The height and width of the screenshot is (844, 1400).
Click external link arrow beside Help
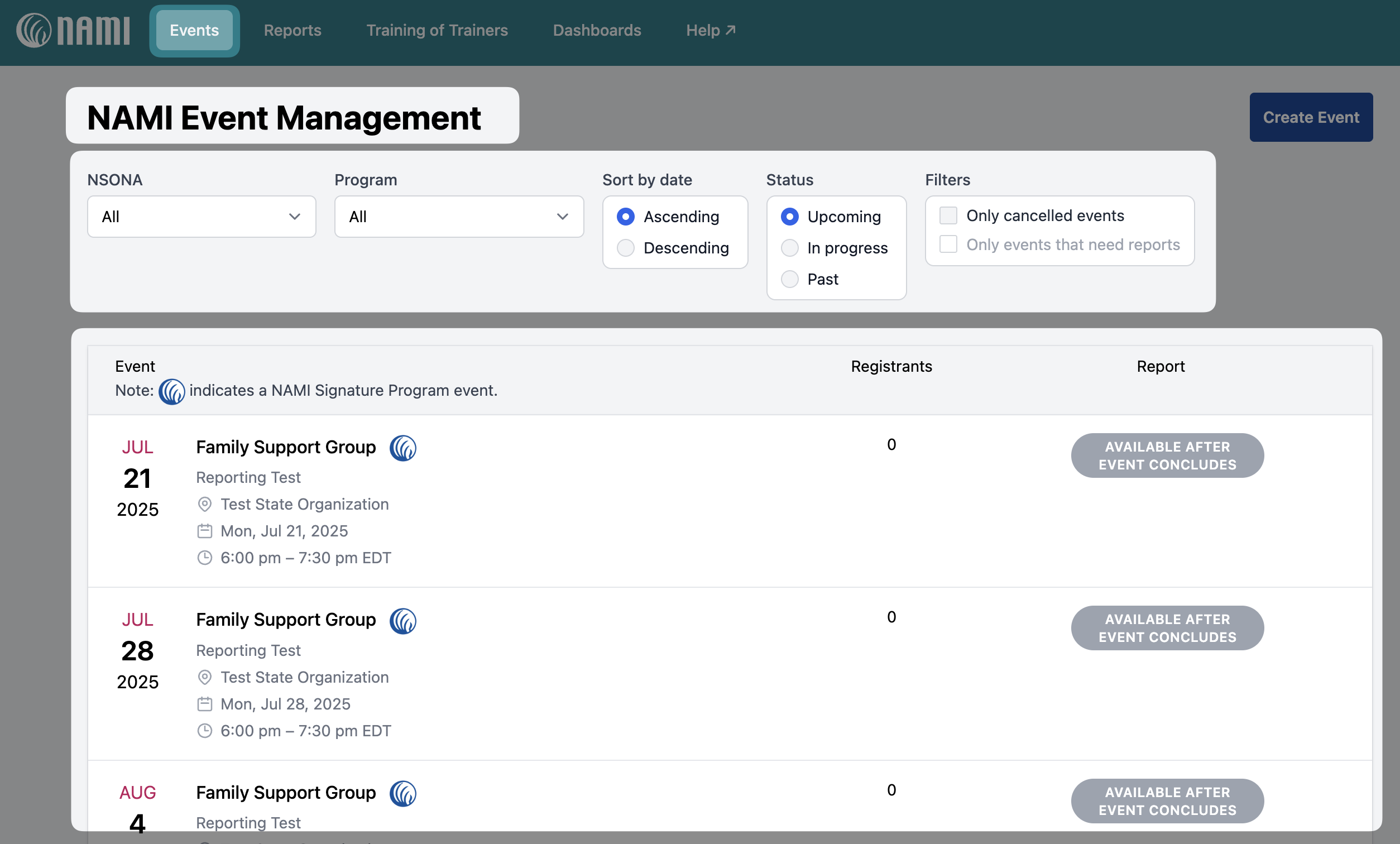coord(731,30)
